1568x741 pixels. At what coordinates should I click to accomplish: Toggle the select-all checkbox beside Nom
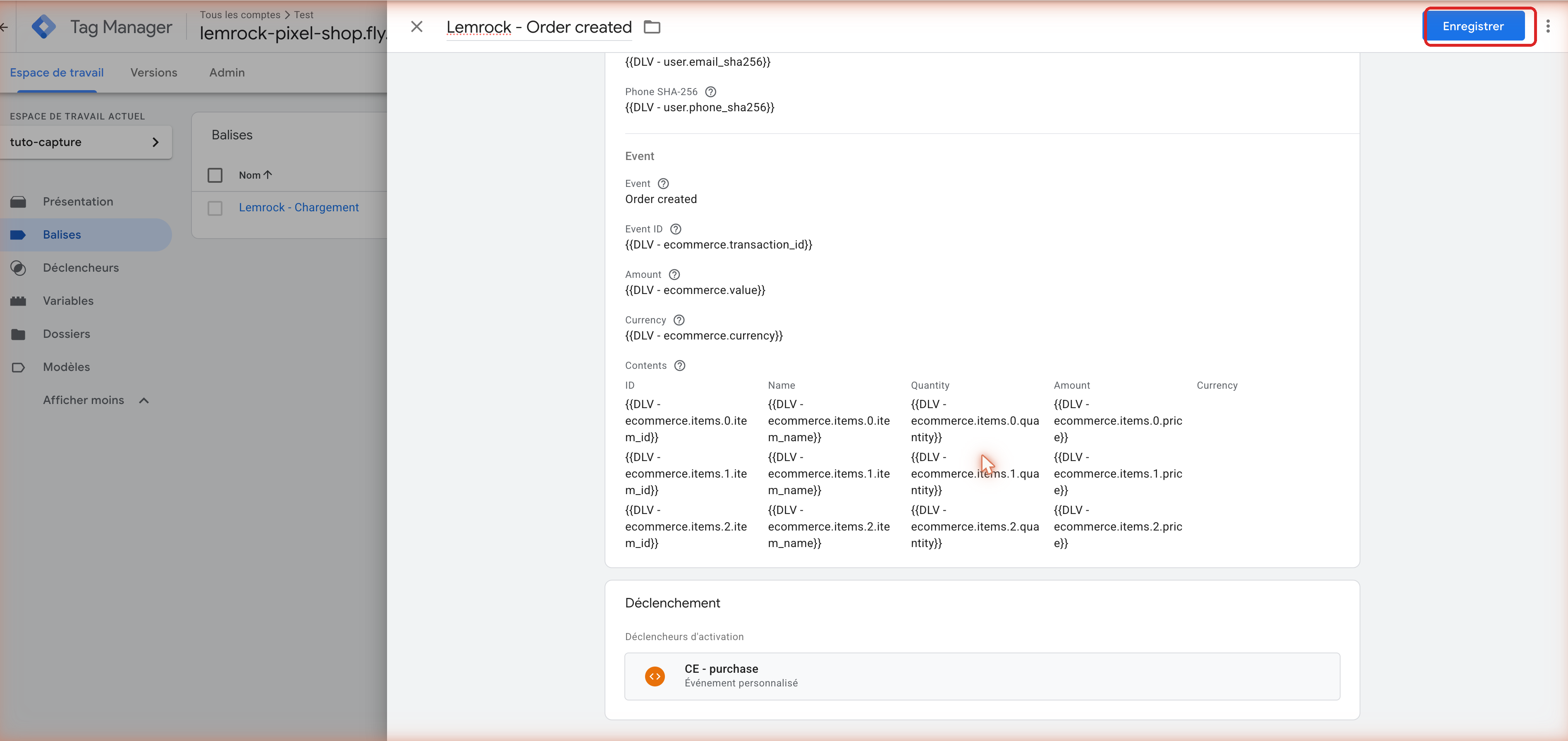[x=215, y=175]
